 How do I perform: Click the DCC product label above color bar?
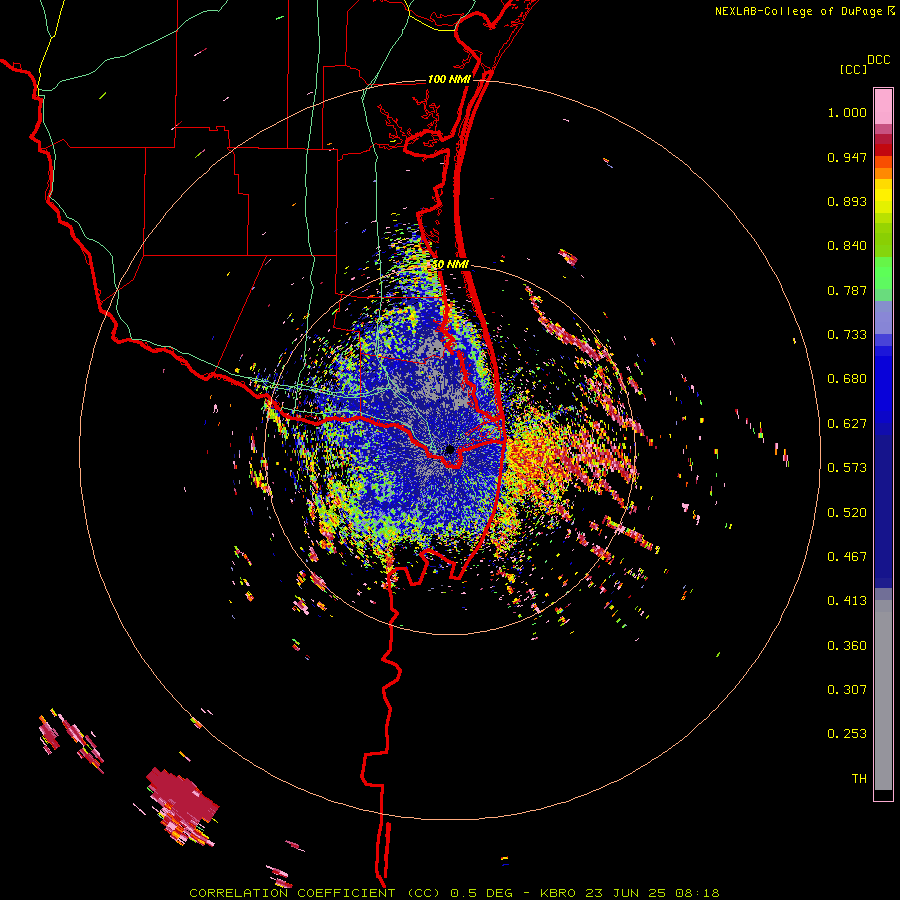pos(878,60)
